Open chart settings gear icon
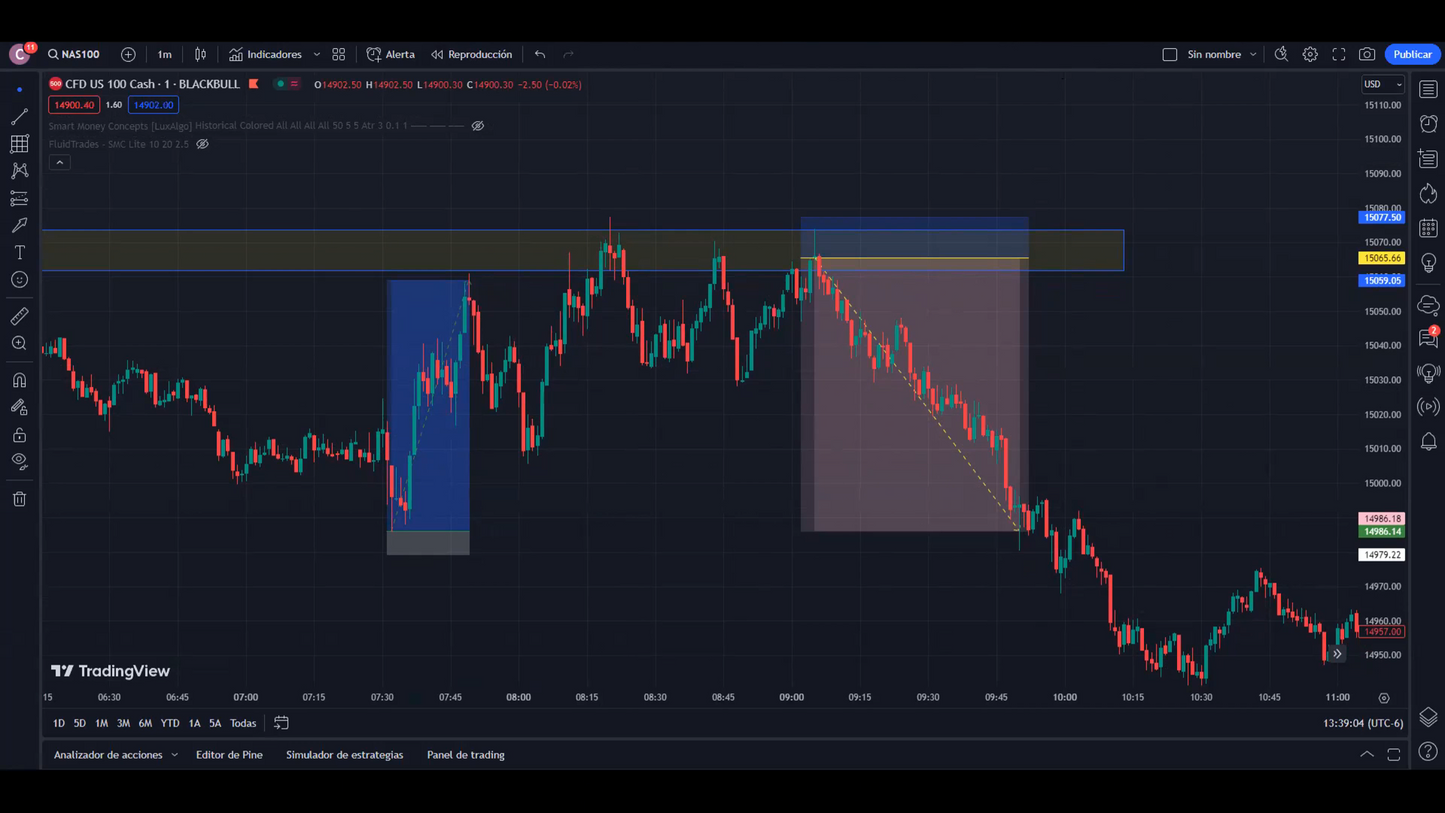This screenshot has height=813, width=1445. pos(1310,55)
